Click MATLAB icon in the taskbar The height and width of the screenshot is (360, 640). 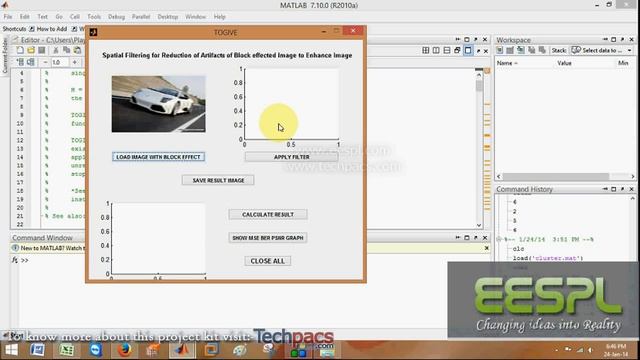(182, 350)
